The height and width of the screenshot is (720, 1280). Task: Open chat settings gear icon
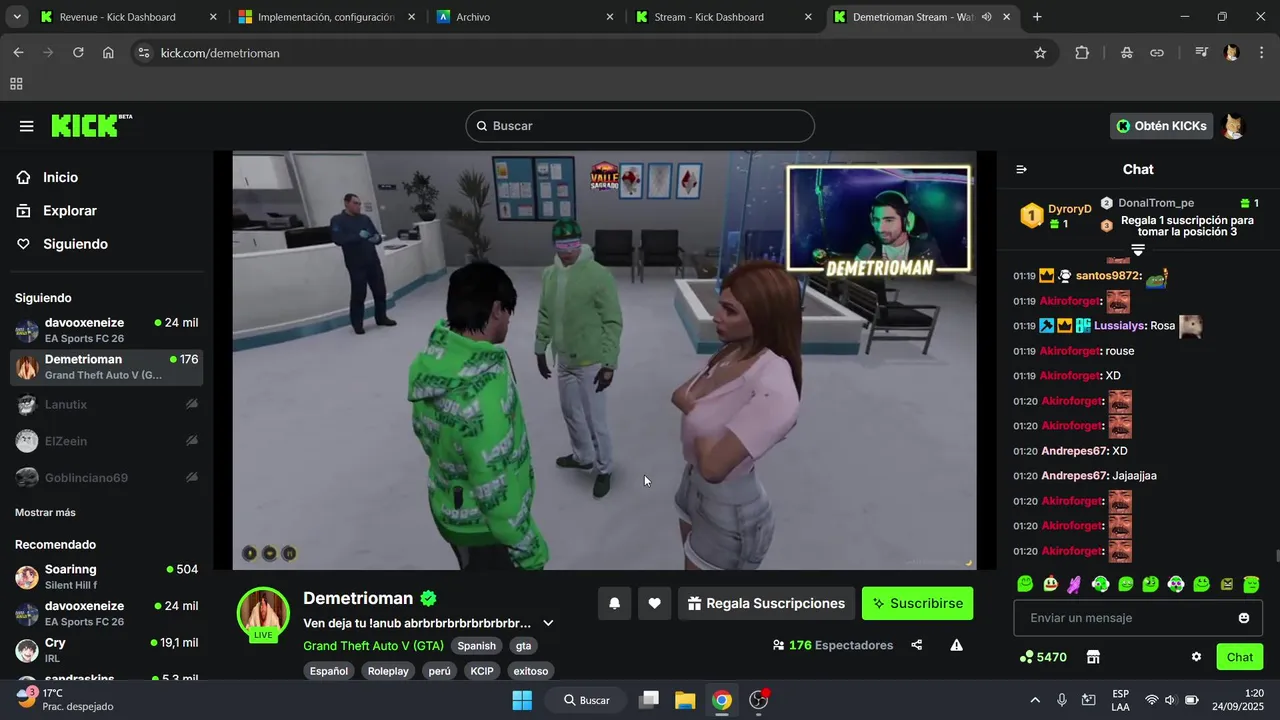[x=1196, y=657]
